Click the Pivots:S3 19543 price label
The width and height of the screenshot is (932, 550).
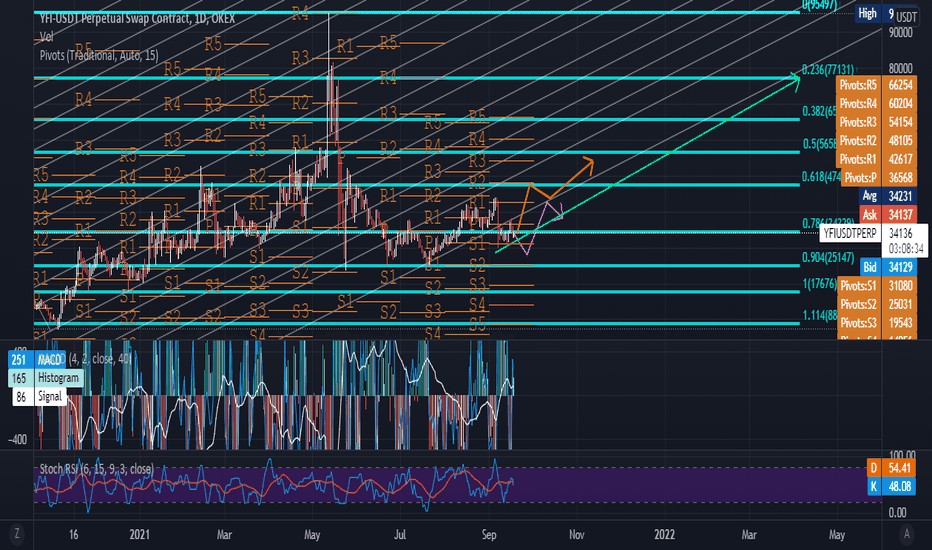tap(877, 322)
